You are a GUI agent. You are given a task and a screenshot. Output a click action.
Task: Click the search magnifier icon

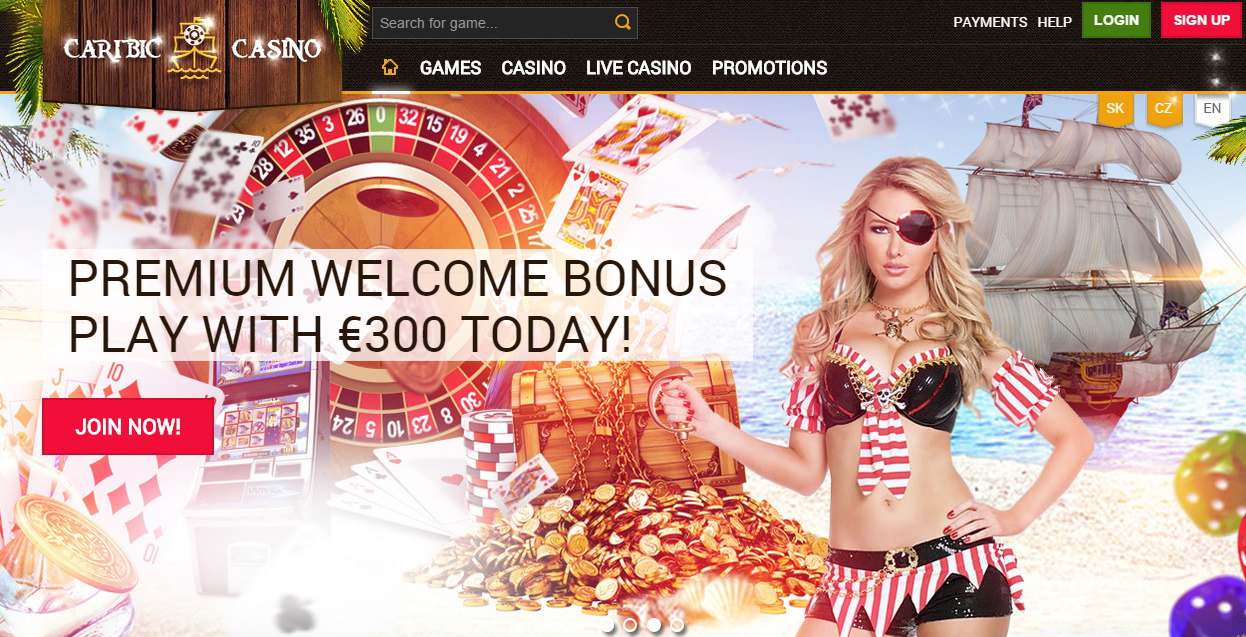point(622,22)
